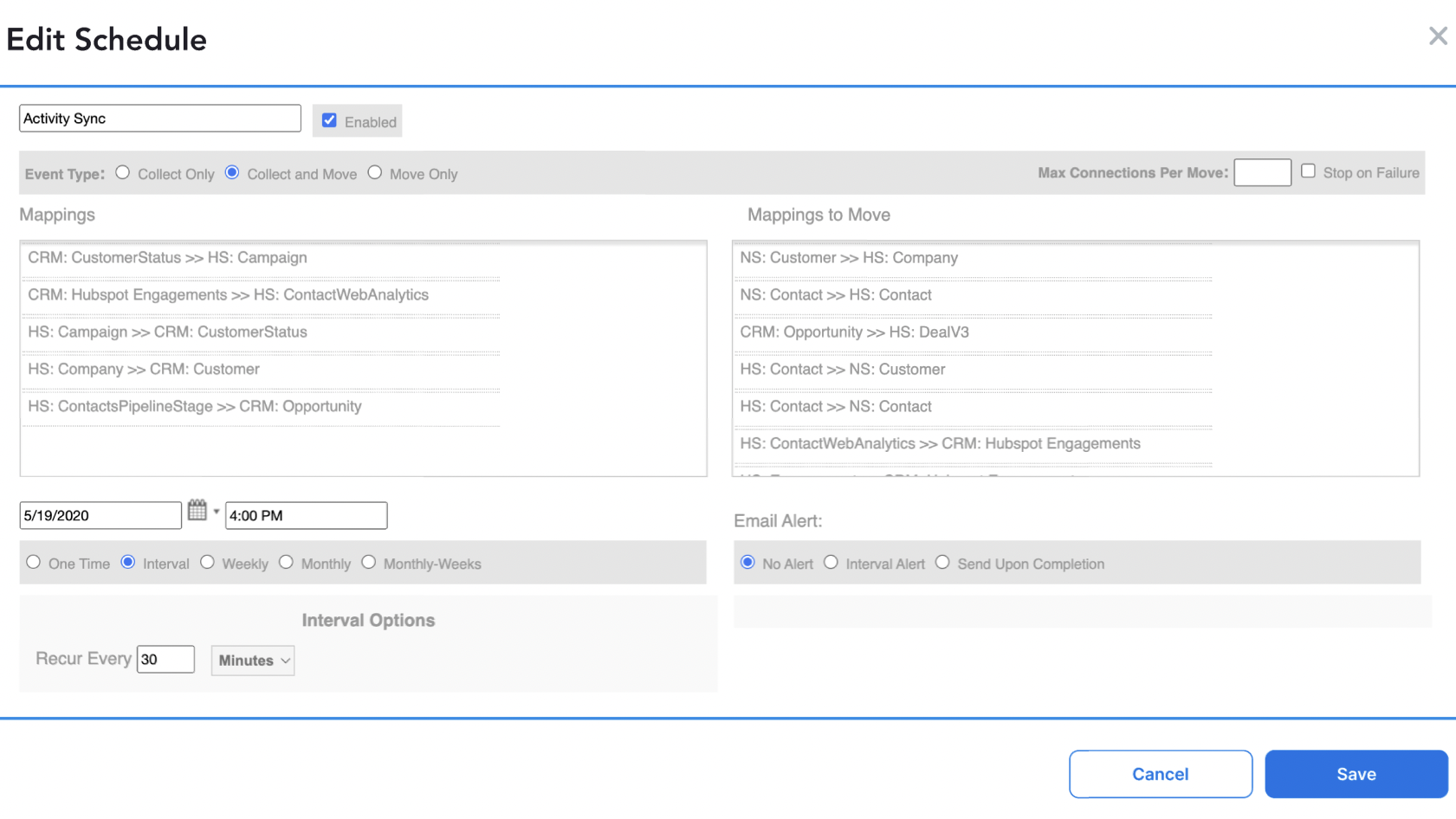Uncheck the Enabled checkbox
The width and height of the screenshot is (1456, 819).
point(329,119)
